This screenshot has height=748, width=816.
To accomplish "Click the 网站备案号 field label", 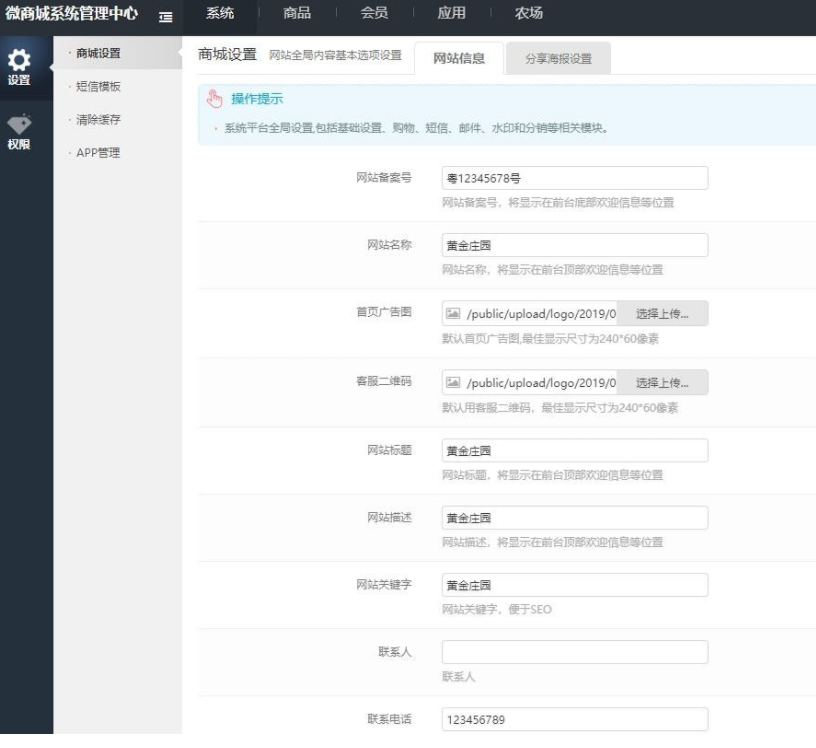I will point(384,178).
